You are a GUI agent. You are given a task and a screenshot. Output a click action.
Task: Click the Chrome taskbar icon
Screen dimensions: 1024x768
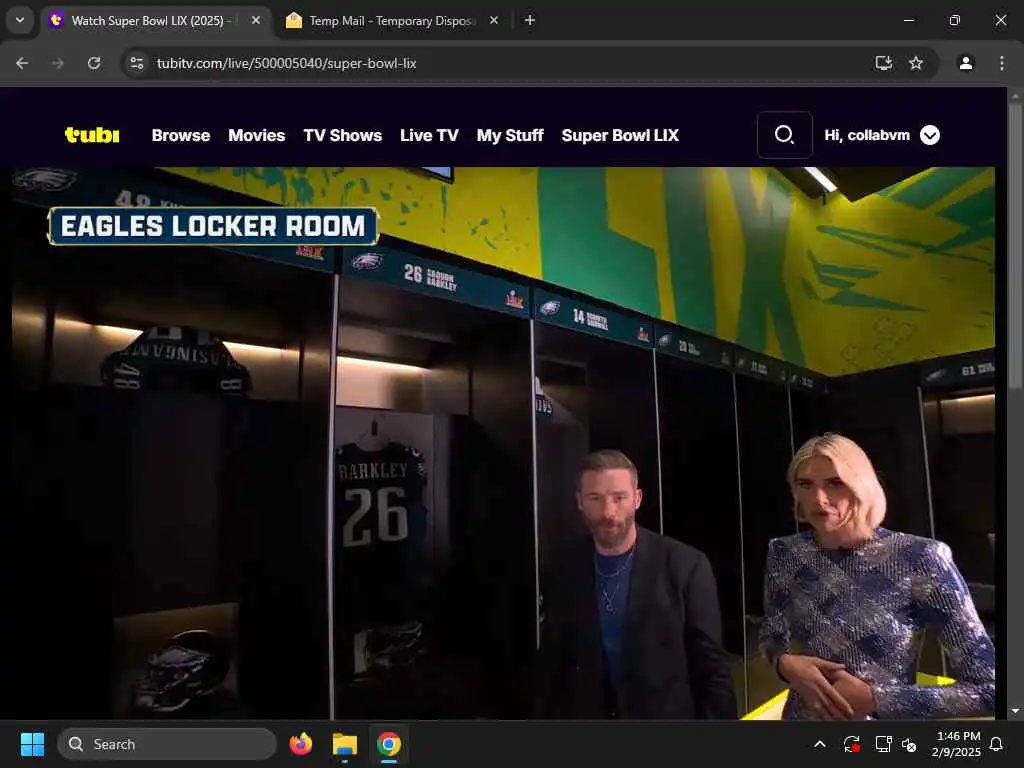(x=389, y=744)
